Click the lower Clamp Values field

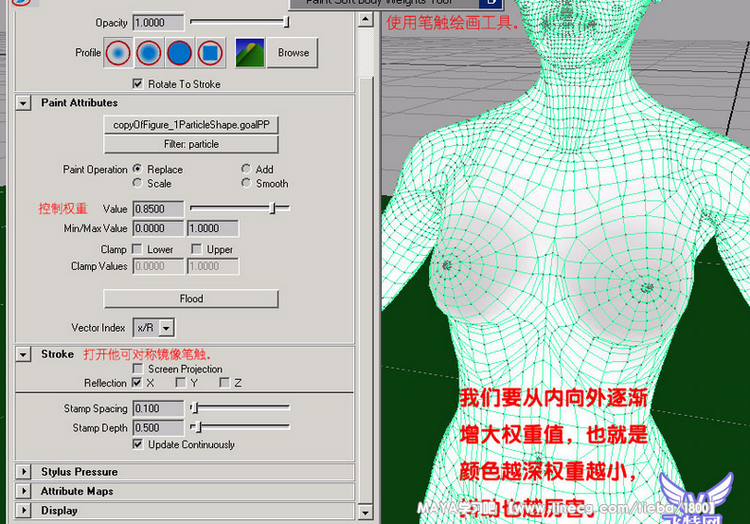[x=158, y=266]
